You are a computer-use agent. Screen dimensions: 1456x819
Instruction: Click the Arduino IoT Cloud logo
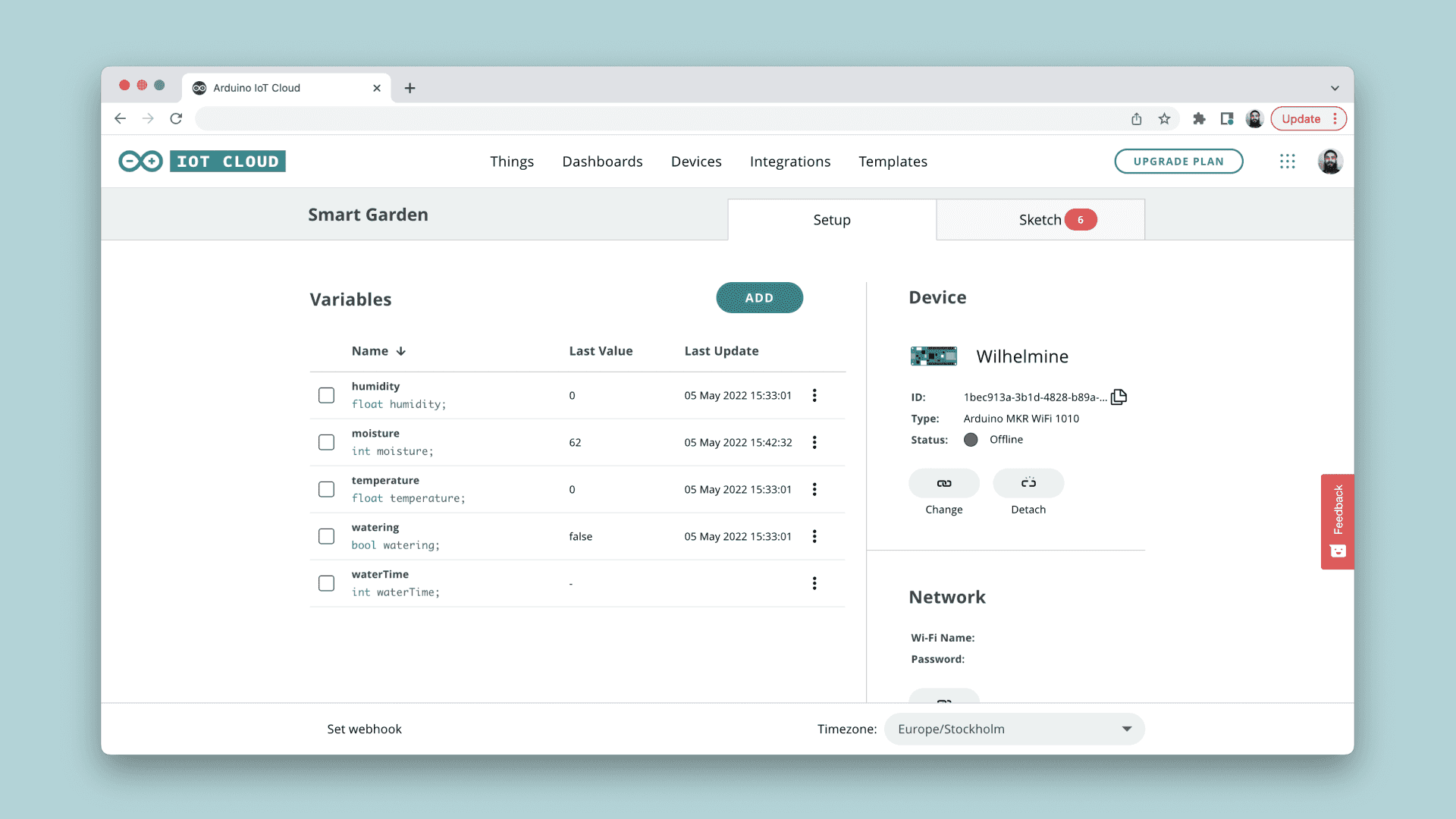click(x=202, y=162)
